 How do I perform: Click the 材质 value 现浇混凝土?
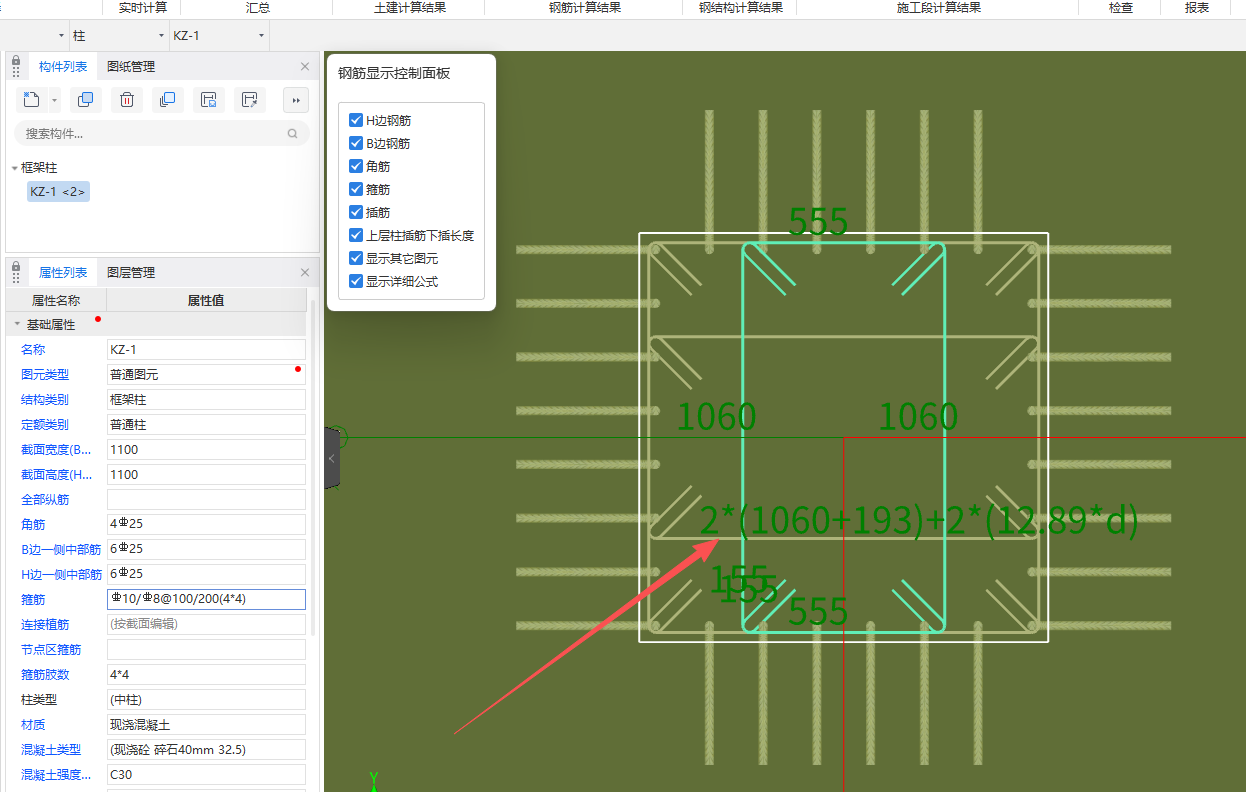[206, 724]
